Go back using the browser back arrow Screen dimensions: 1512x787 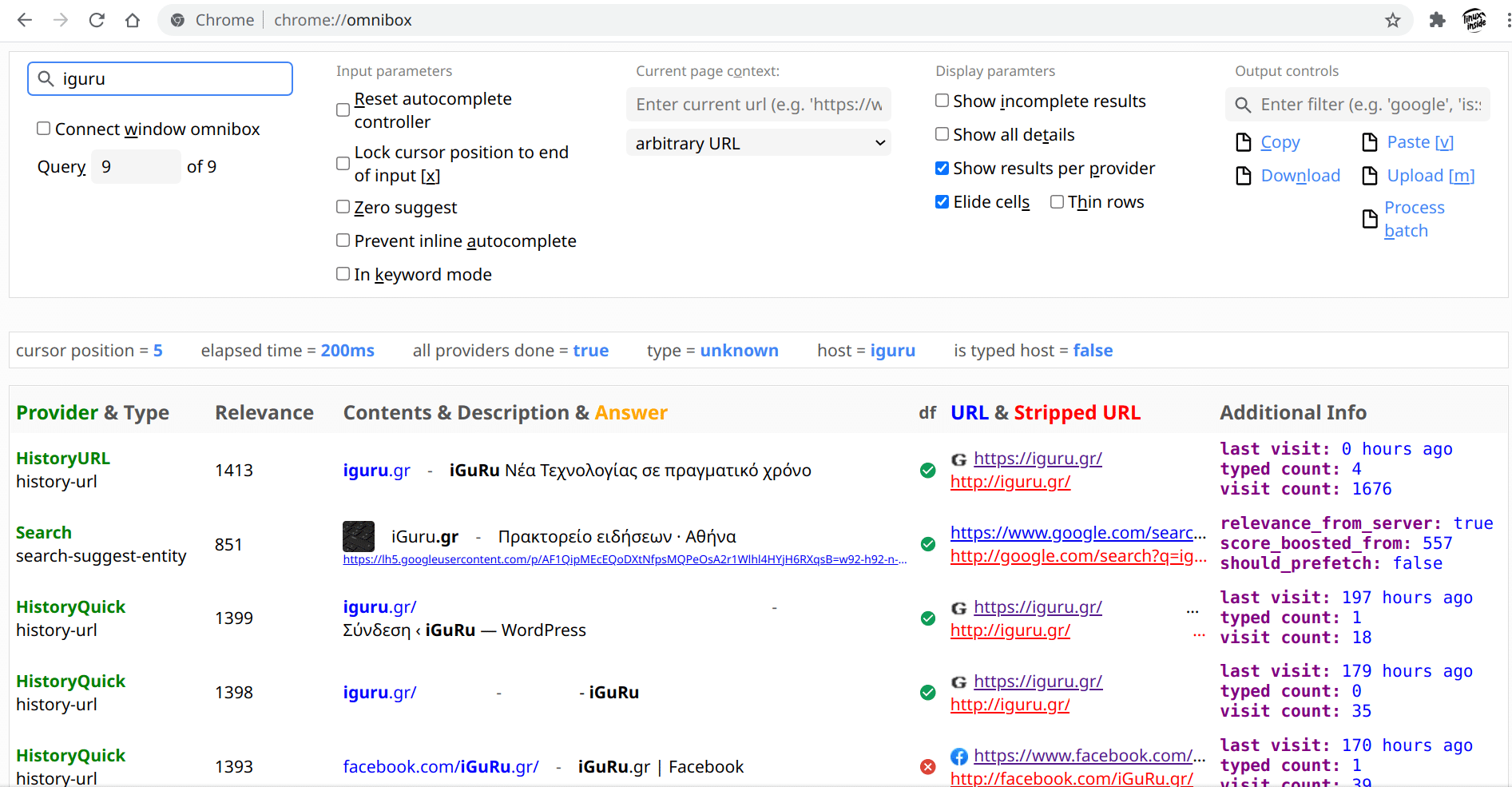pyautogui.click(x=25, y=20)
